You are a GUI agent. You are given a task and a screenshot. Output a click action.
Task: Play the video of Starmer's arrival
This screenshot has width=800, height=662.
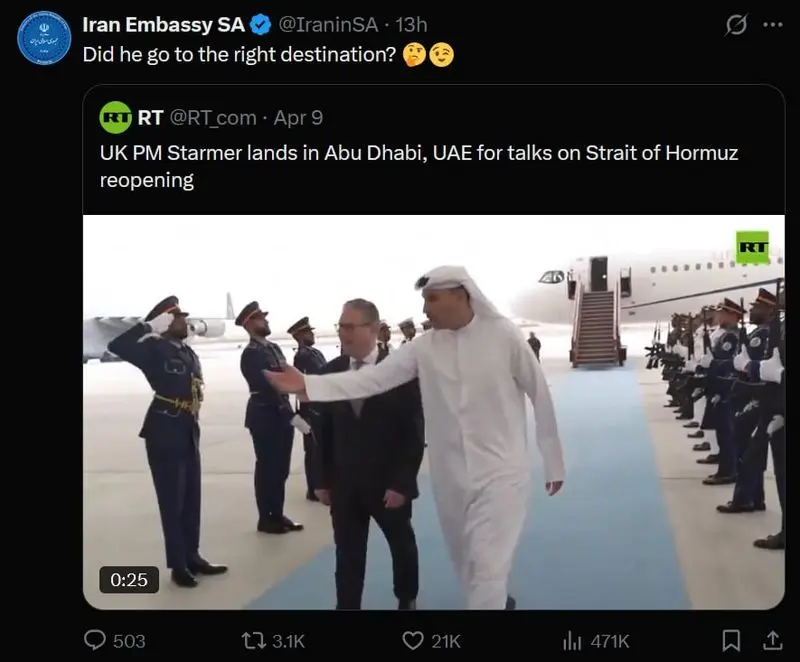pos(433,412)
